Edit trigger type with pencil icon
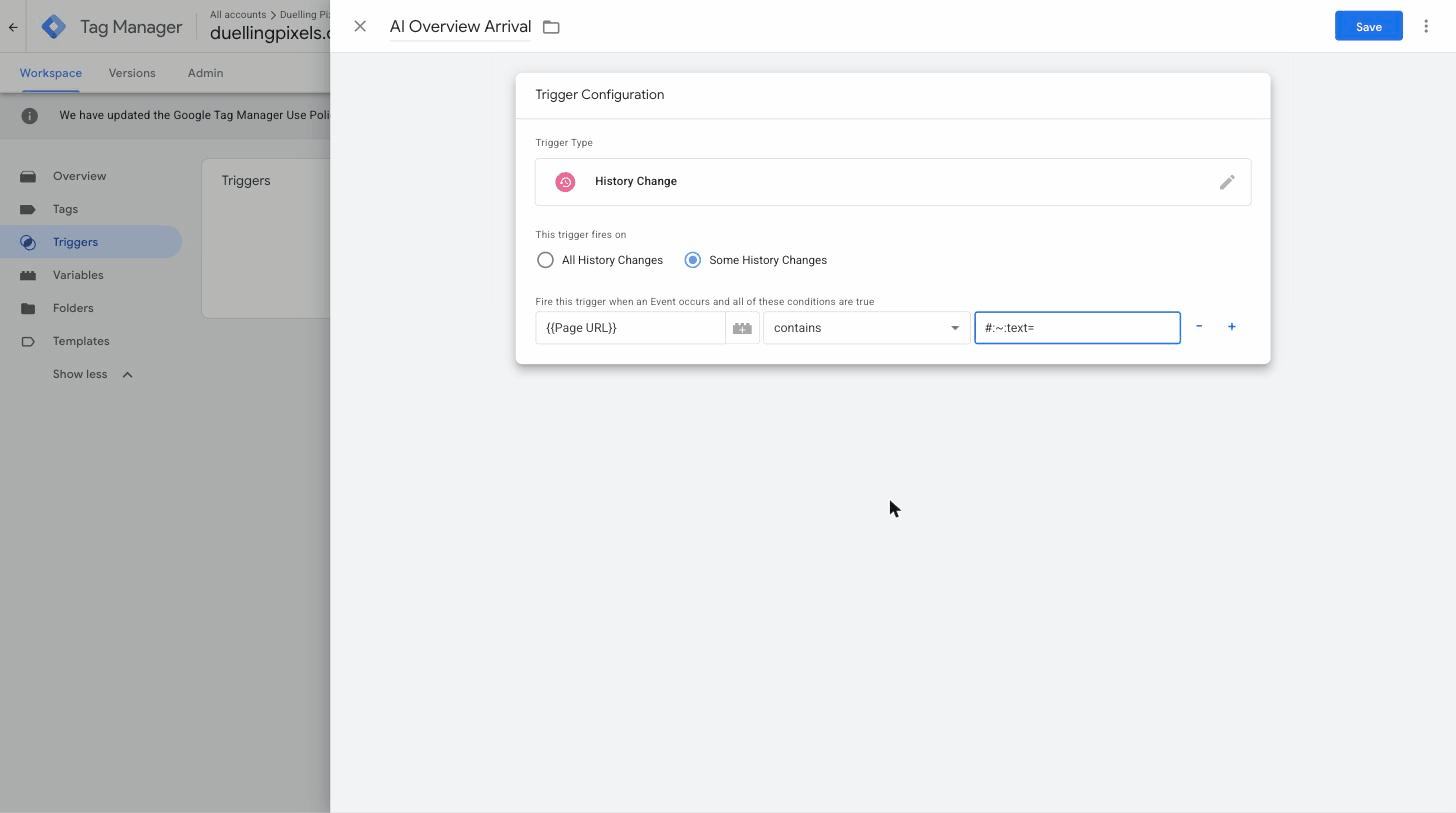Image resolution: width=1456 pixels, height=813 pixels. 1227,182
